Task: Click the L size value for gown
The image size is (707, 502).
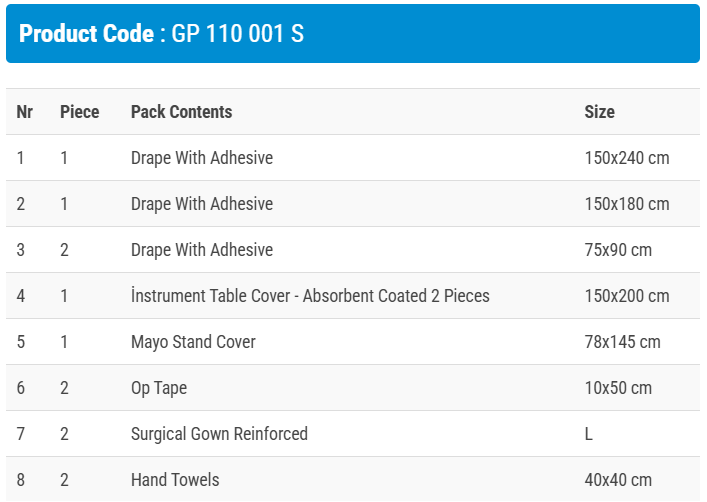Action: tap(589, 434)
